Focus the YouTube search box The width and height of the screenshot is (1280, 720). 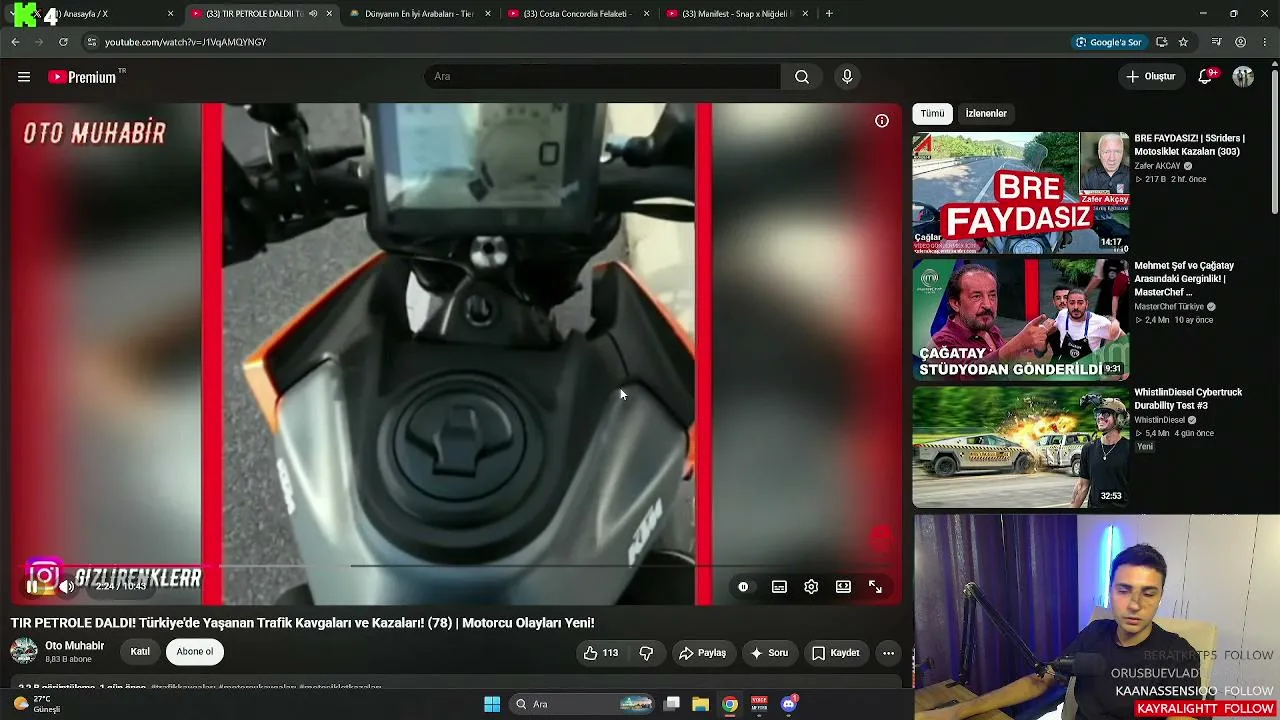[603, 77]
